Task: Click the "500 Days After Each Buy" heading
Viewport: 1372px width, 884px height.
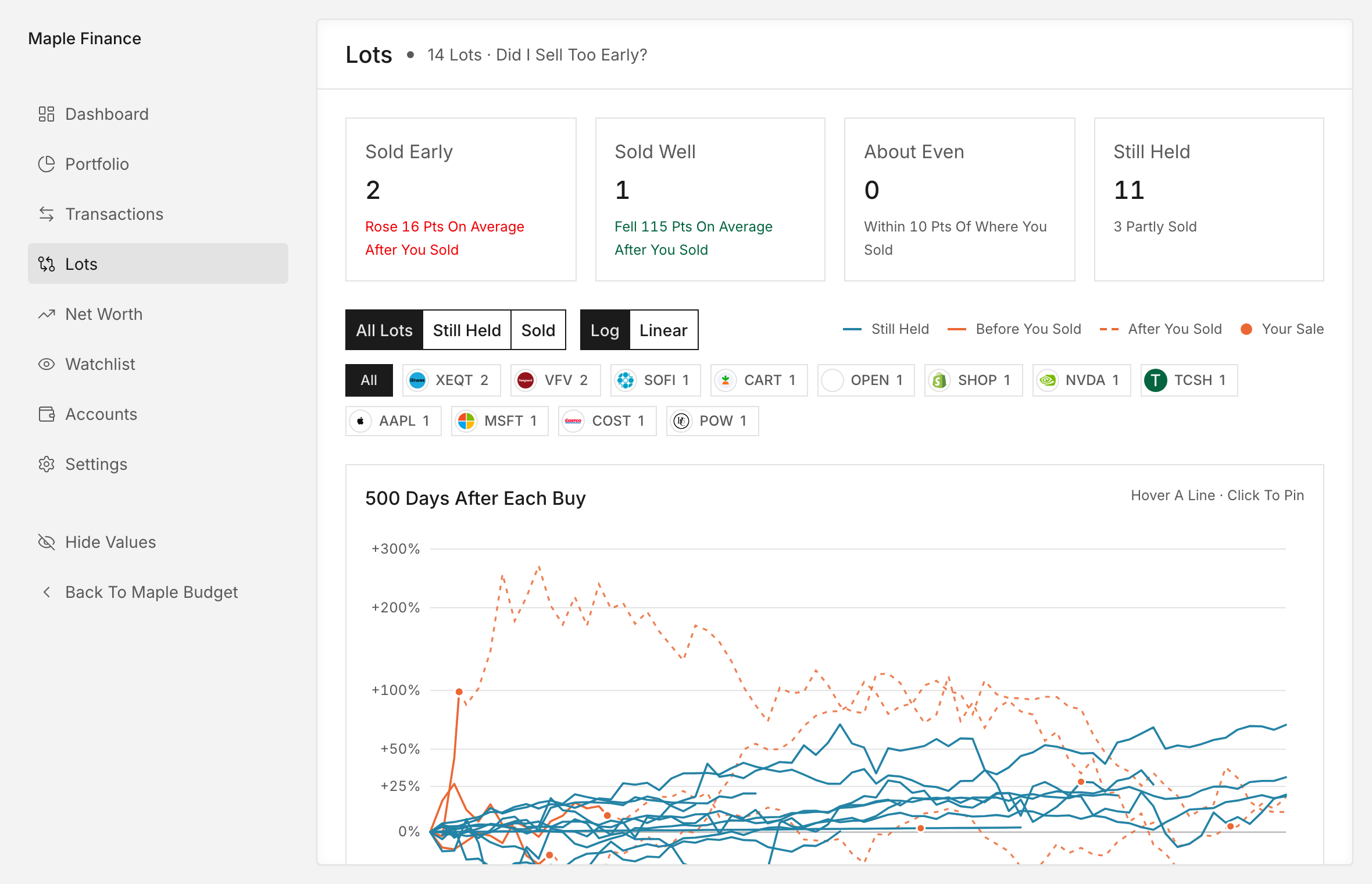Action: click(x=476, y=498)
